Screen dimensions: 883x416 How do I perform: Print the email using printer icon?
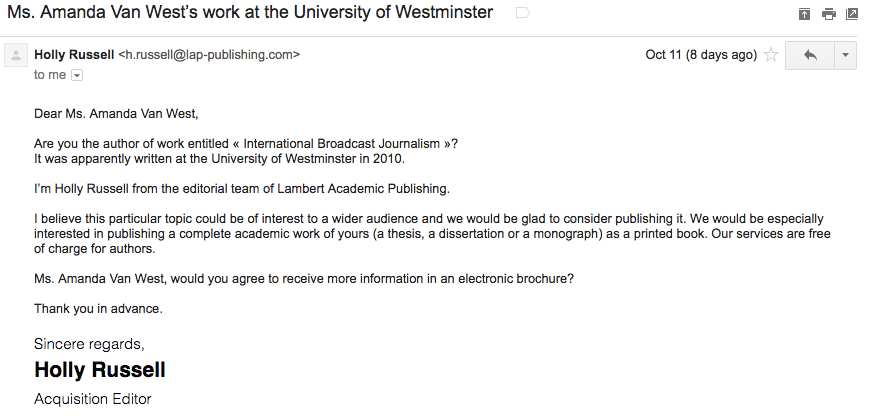(x=828, y=14)
